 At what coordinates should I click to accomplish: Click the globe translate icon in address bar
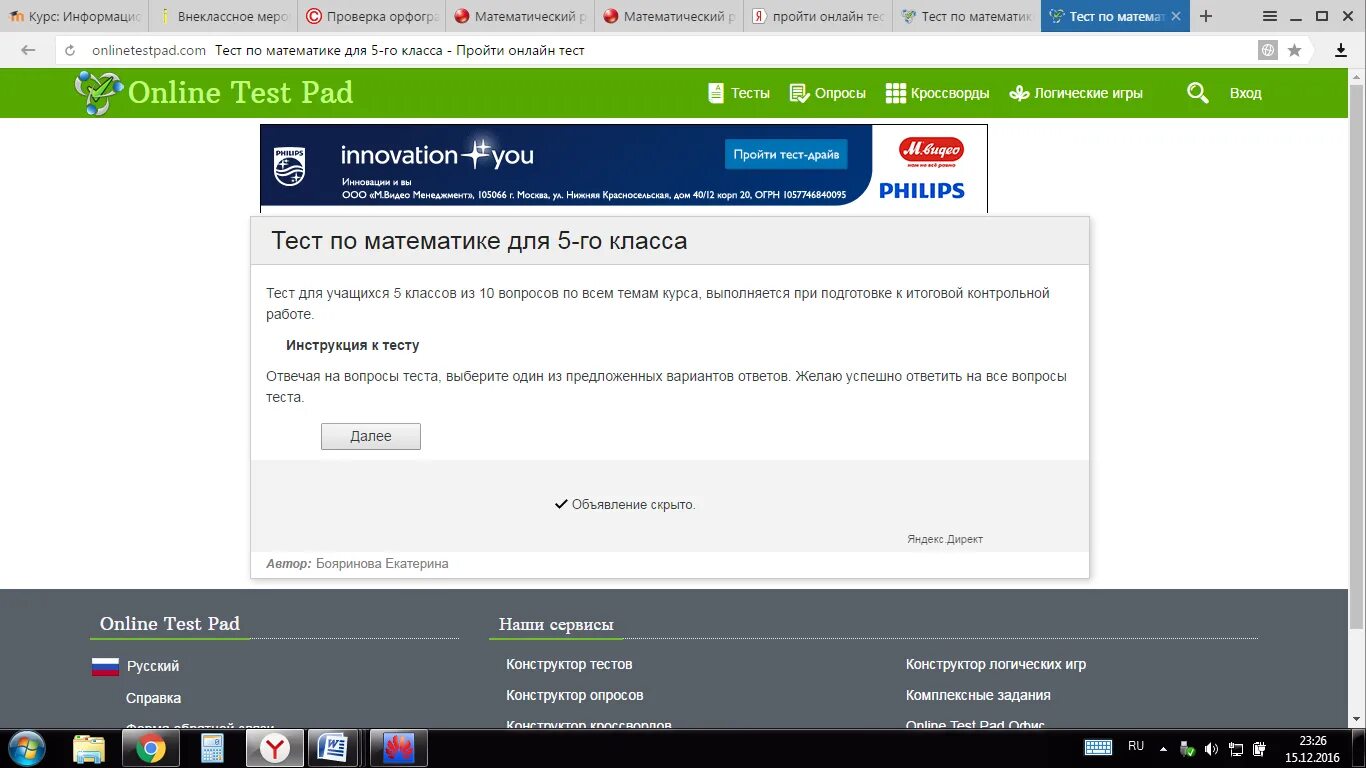click(1268, 50)
